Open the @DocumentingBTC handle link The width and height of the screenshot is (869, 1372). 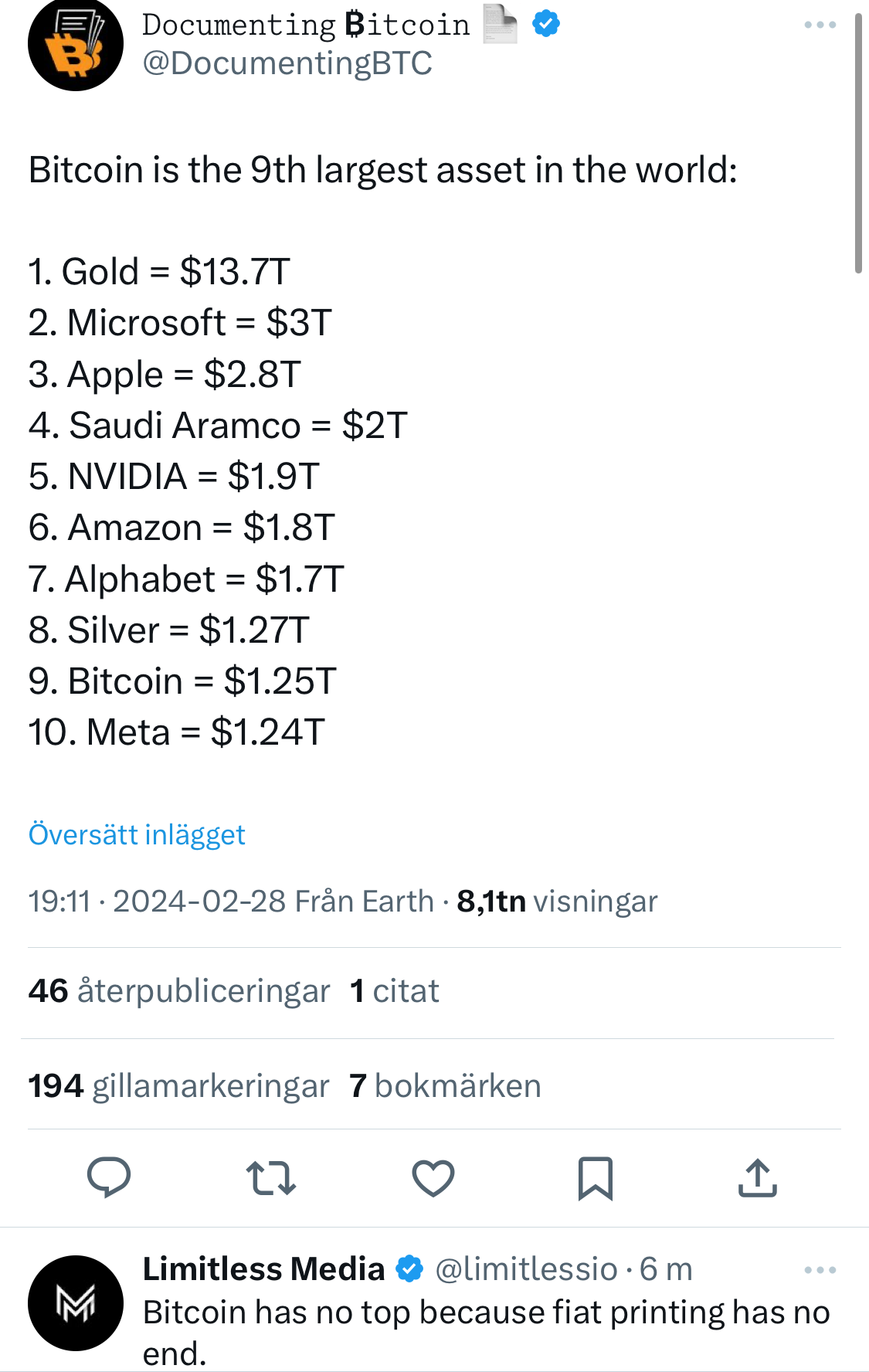tap(287, 63)
